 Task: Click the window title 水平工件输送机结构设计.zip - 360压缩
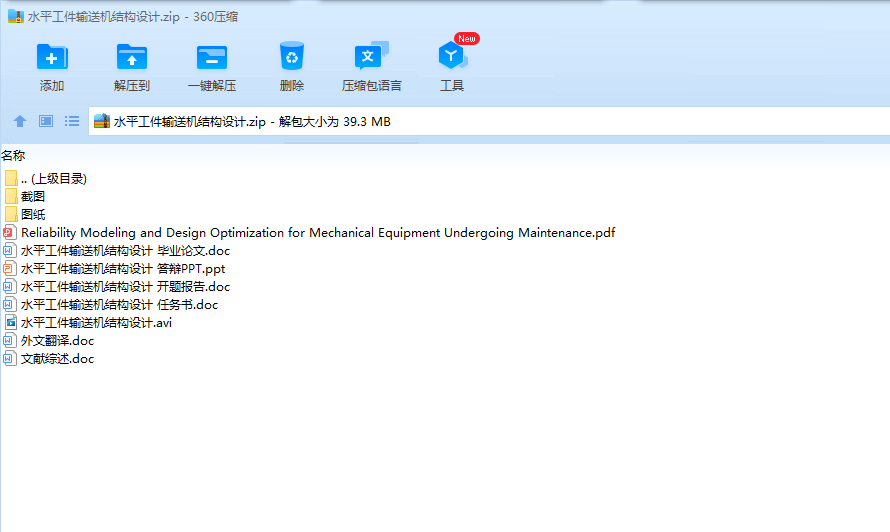pyautogui.click(x=133, y=16)
